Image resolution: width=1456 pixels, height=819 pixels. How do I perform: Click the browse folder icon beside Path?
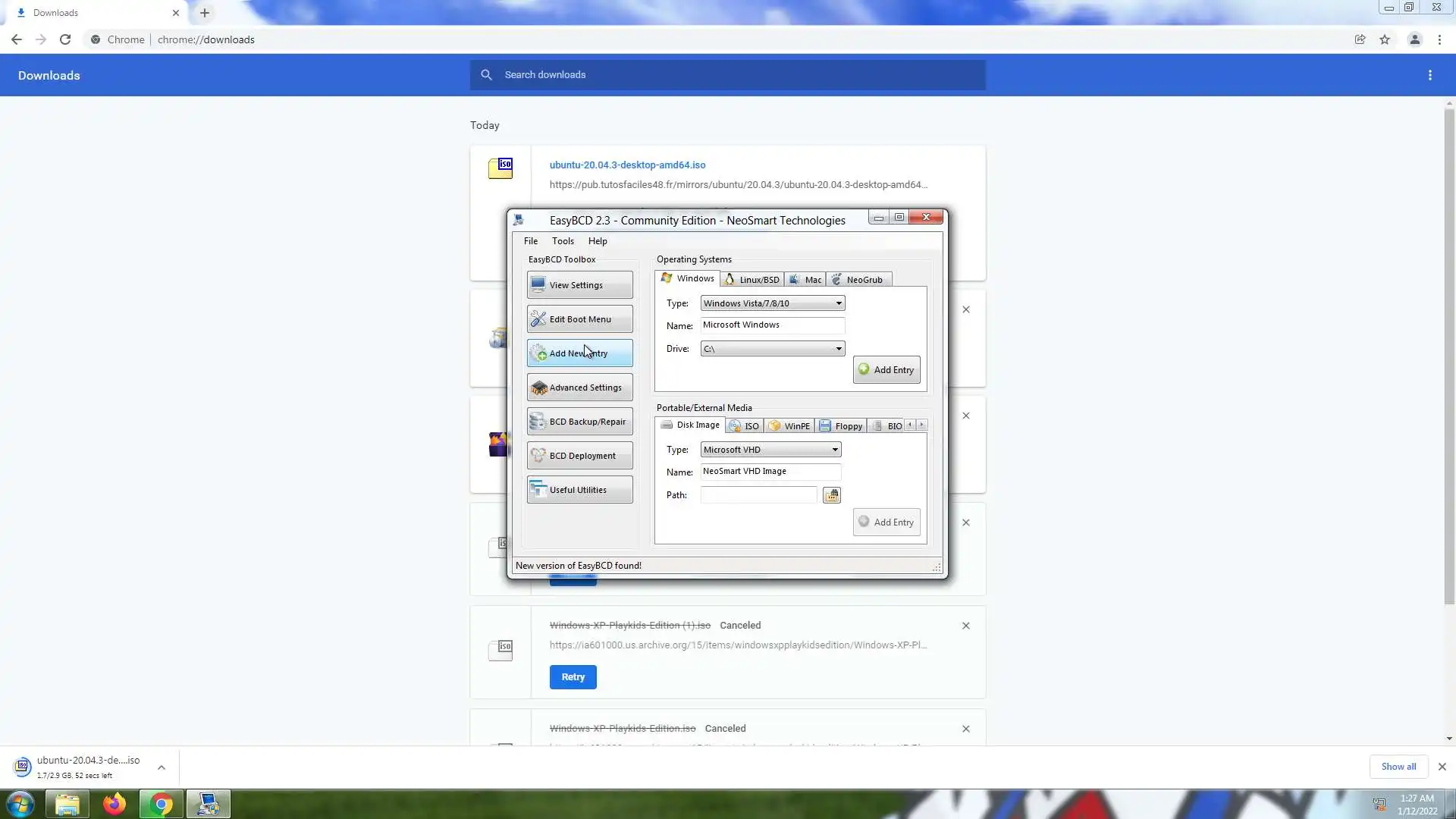pyautogui.click(x=832, y=495)
